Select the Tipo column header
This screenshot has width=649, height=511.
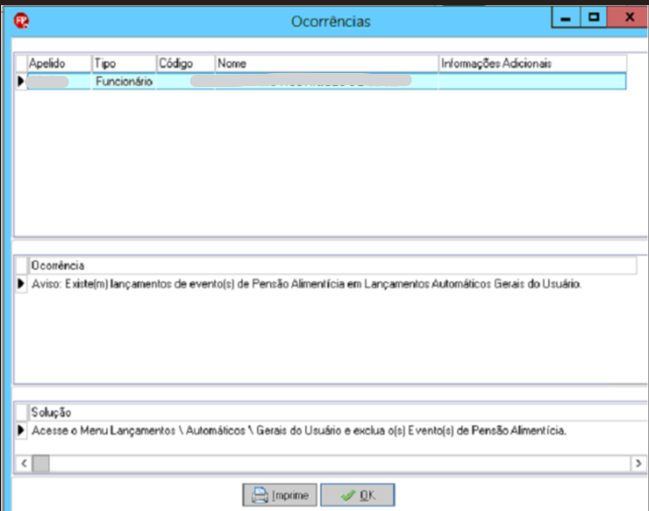(x=124, y=63)
